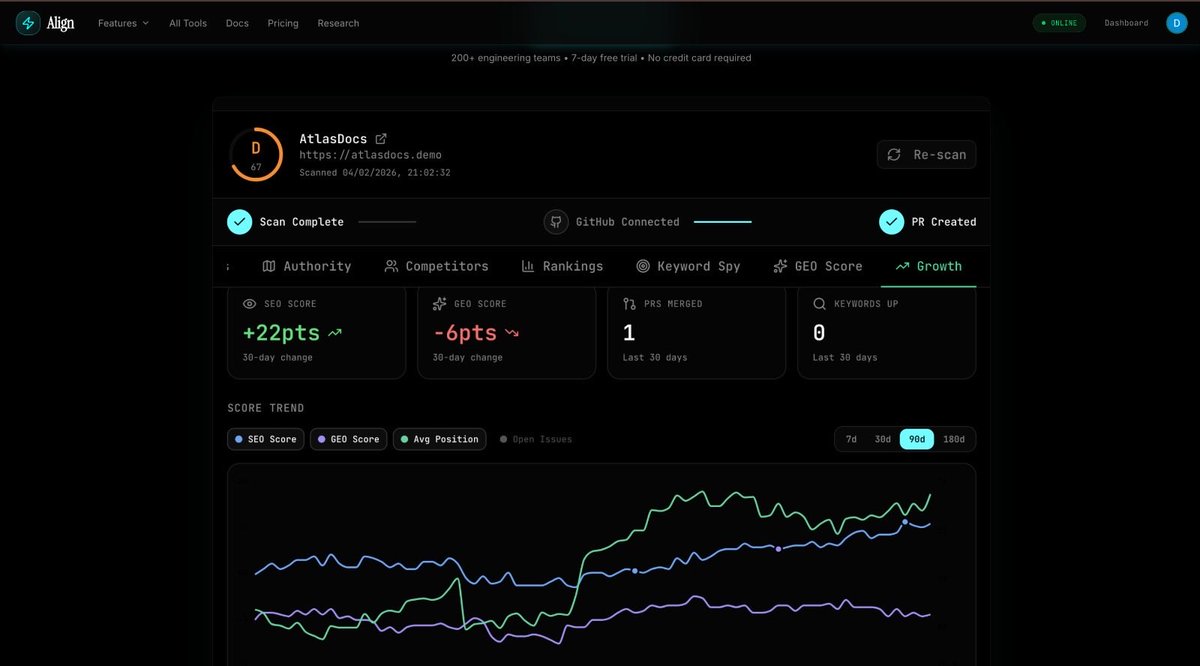Click the D grade score ring

tap(256, 154)
